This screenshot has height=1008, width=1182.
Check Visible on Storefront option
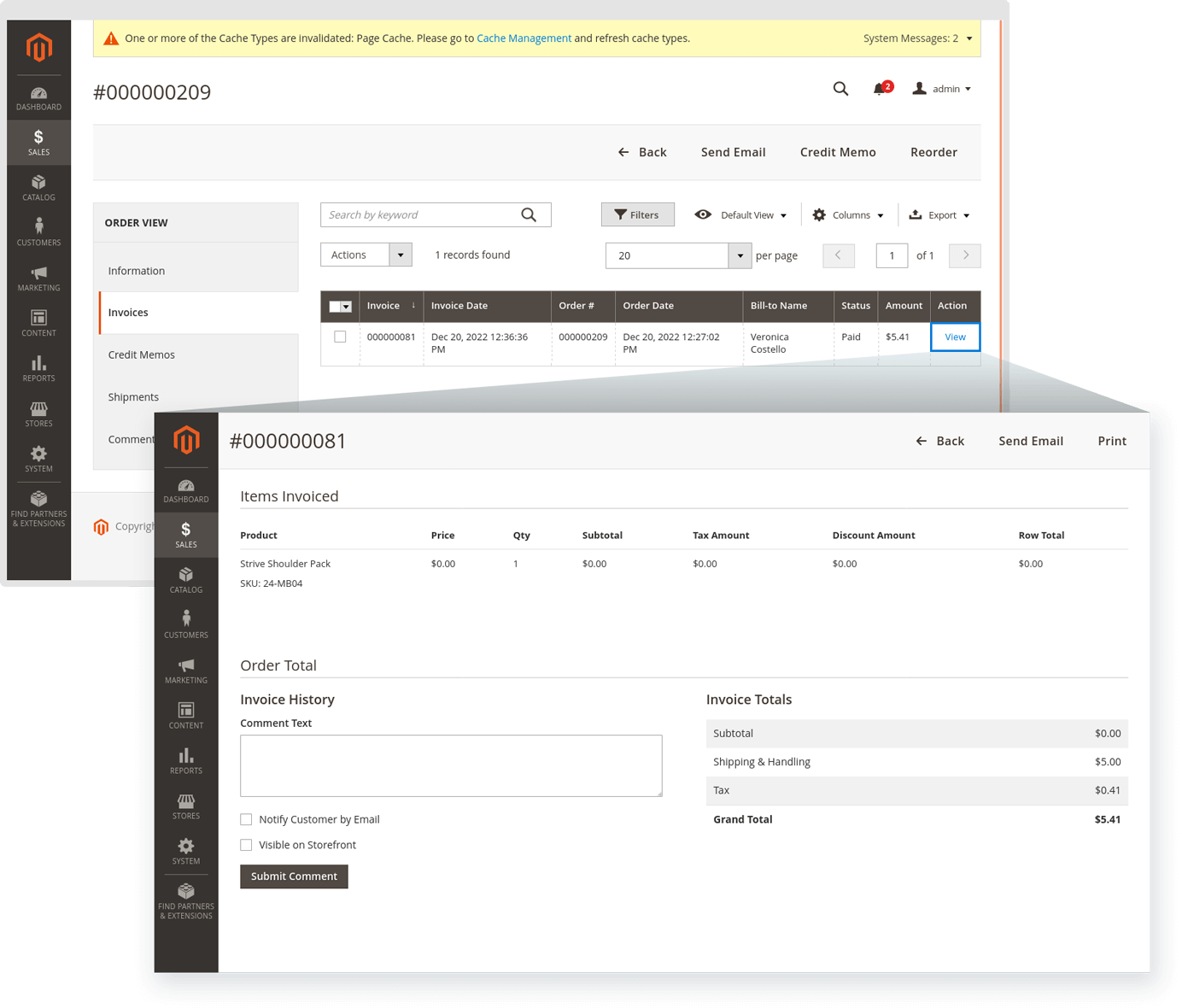(246, 845)
